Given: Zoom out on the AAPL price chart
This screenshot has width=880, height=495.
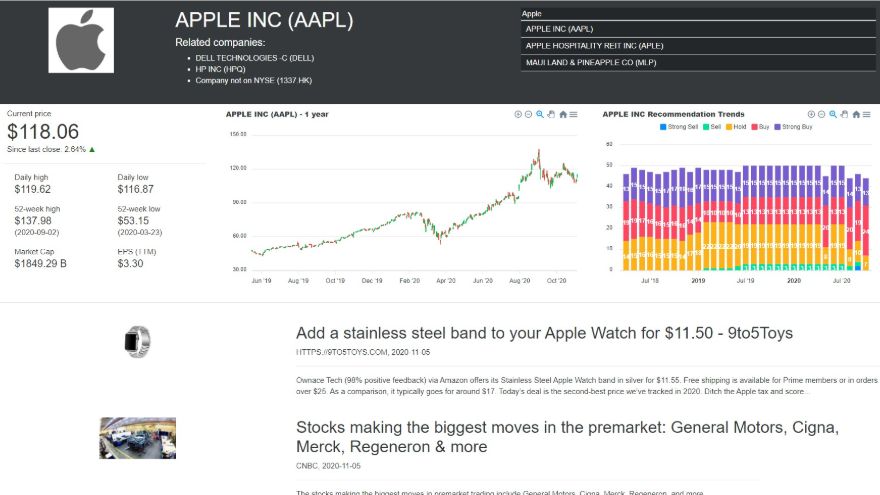Looking at the screenshot, I should pyautogui.click(x=528, y=114).
